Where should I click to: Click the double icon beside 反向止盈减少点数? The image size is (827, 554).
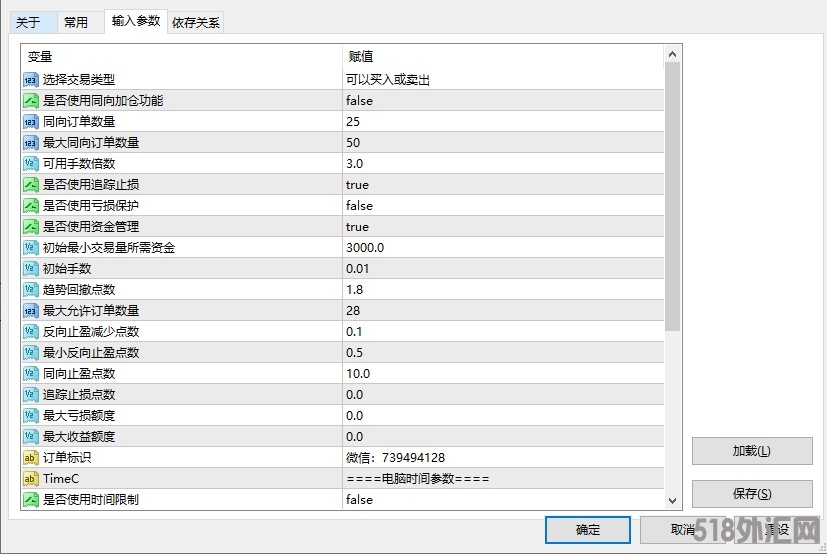(31, 332)
